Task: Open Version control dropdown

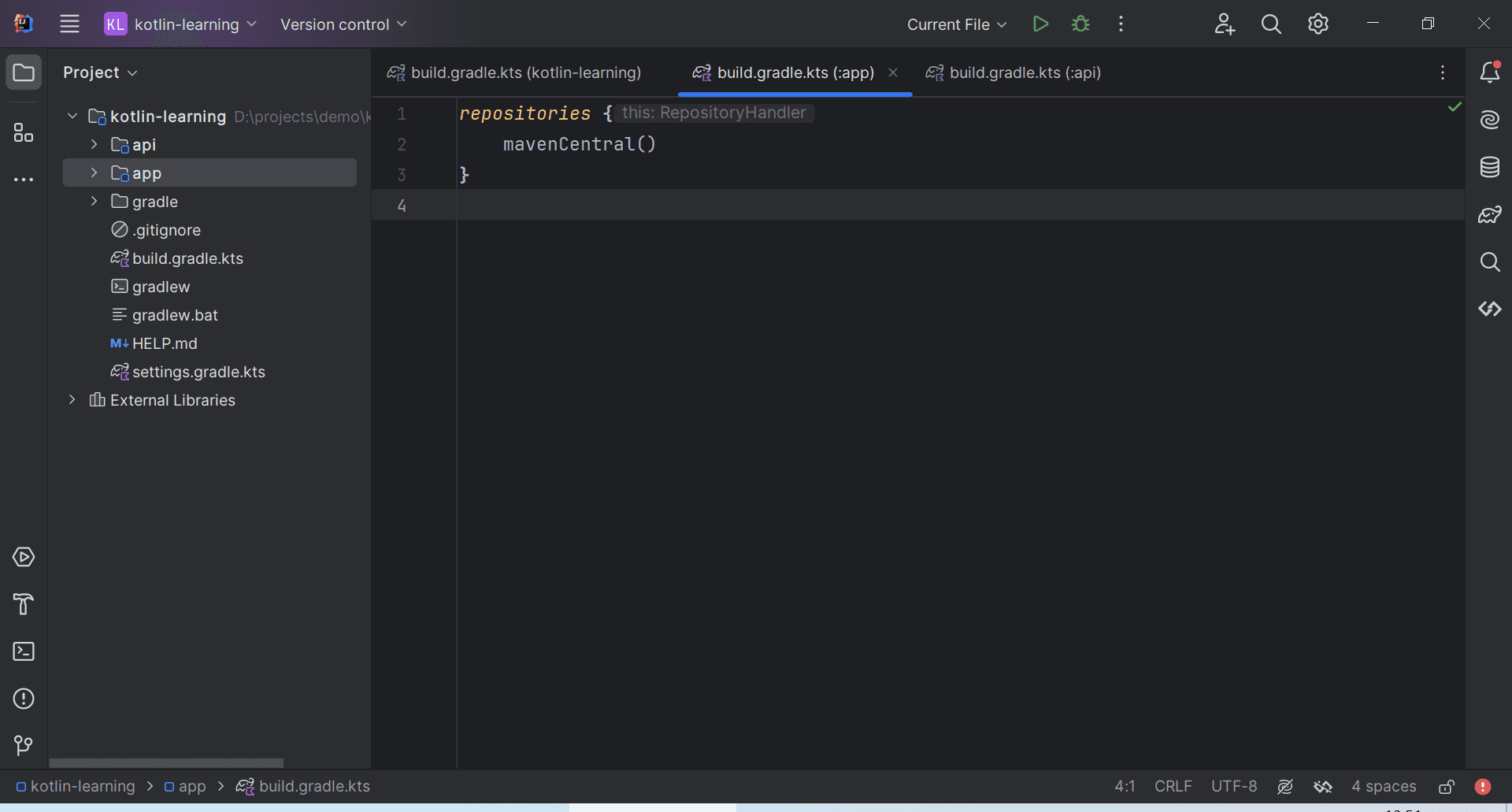Action: point(343,24)
